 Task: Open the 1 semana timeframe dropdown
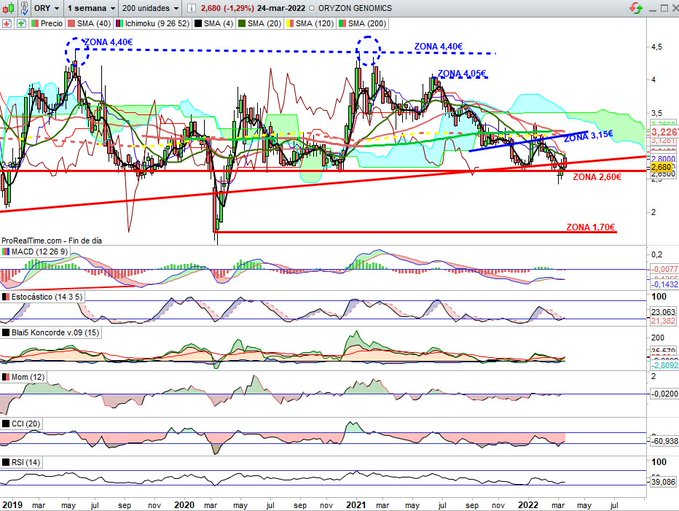tap(91, 8)
